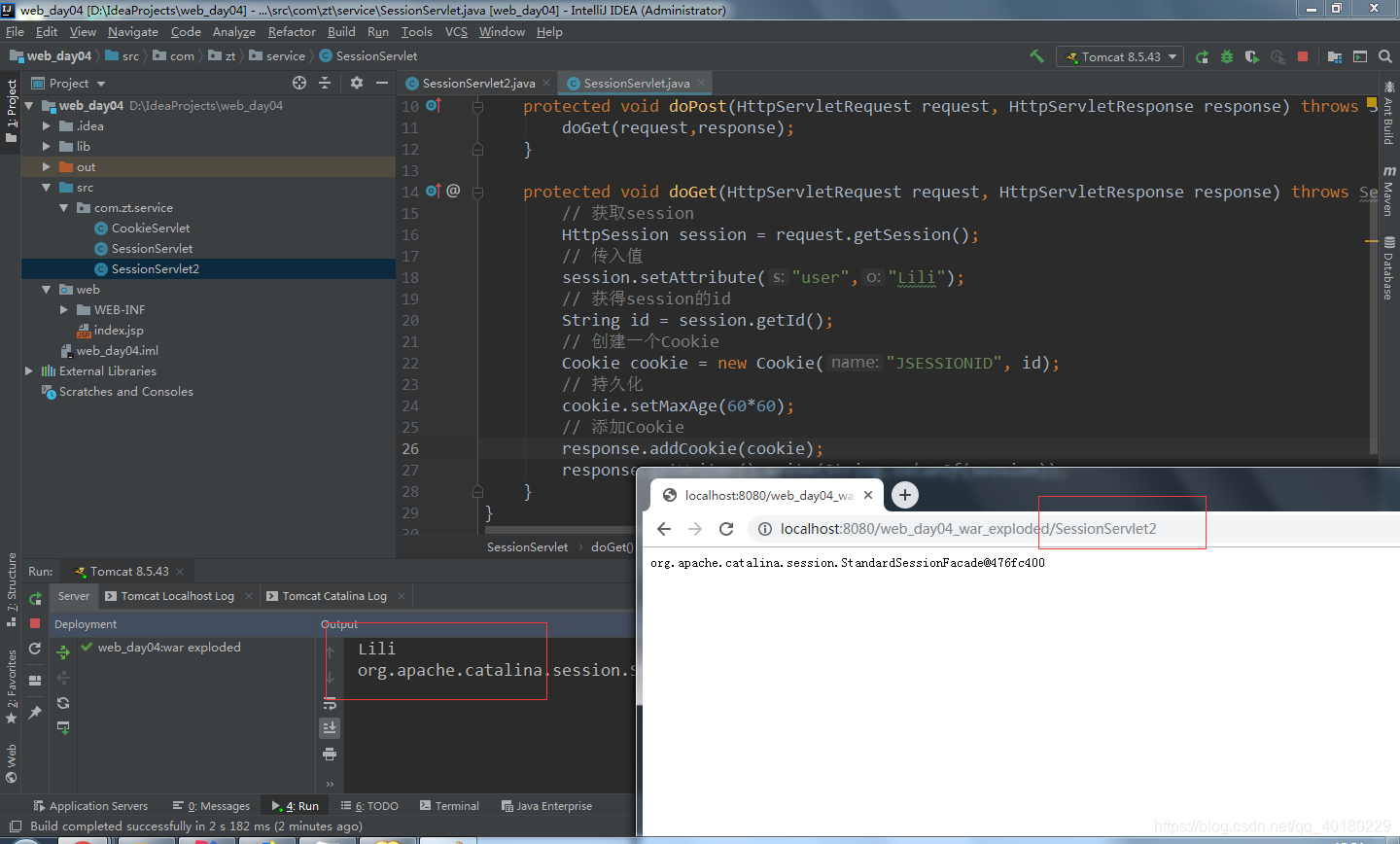
Task: Expand the .idea folder
Action: 46,125
